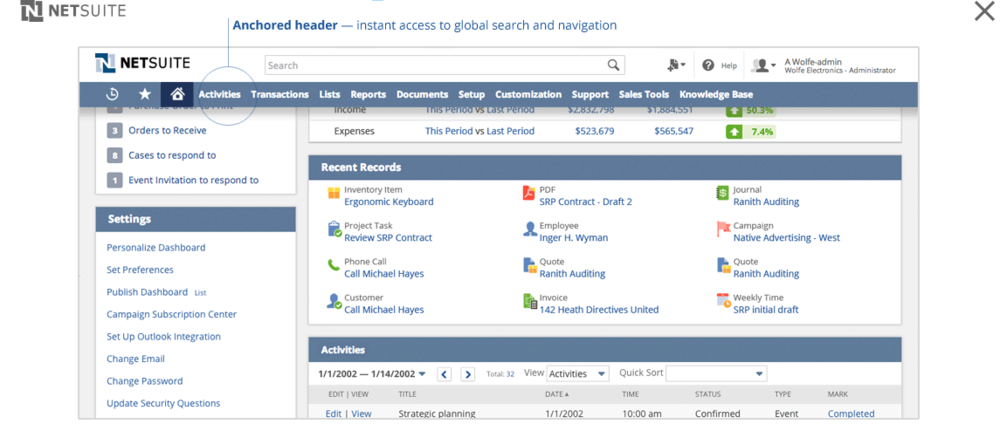Click the star shortcuts icon
This screenshot has width=1000, height=431.
pos(145,94)
